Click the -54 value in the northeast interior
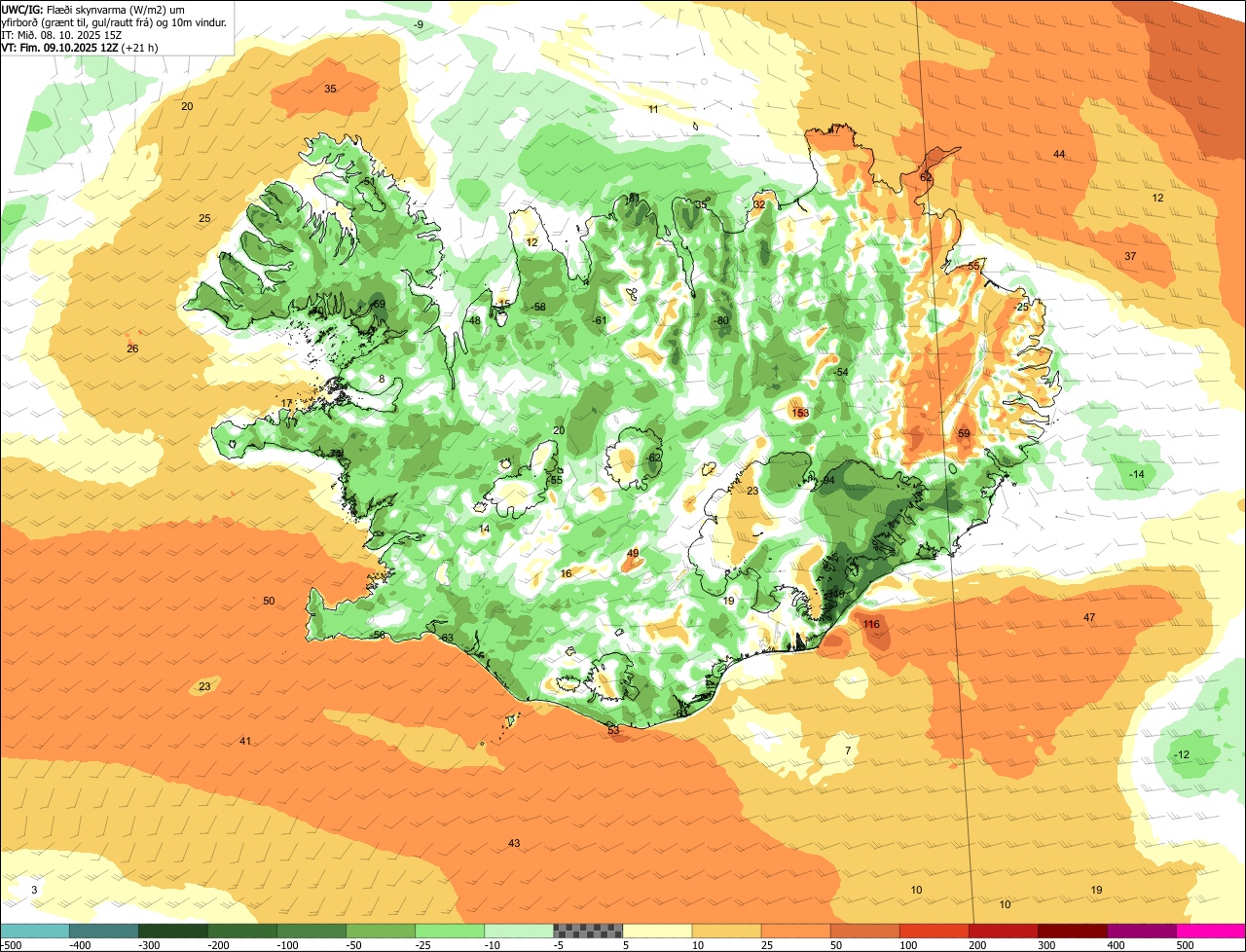The image size is (1246, 952). coord(840,373)
